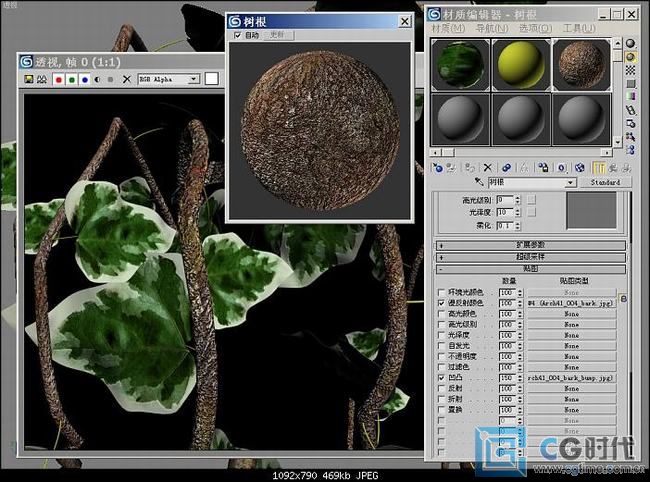
Task: Click Go to Parent icon
Action: click(613, 167)
